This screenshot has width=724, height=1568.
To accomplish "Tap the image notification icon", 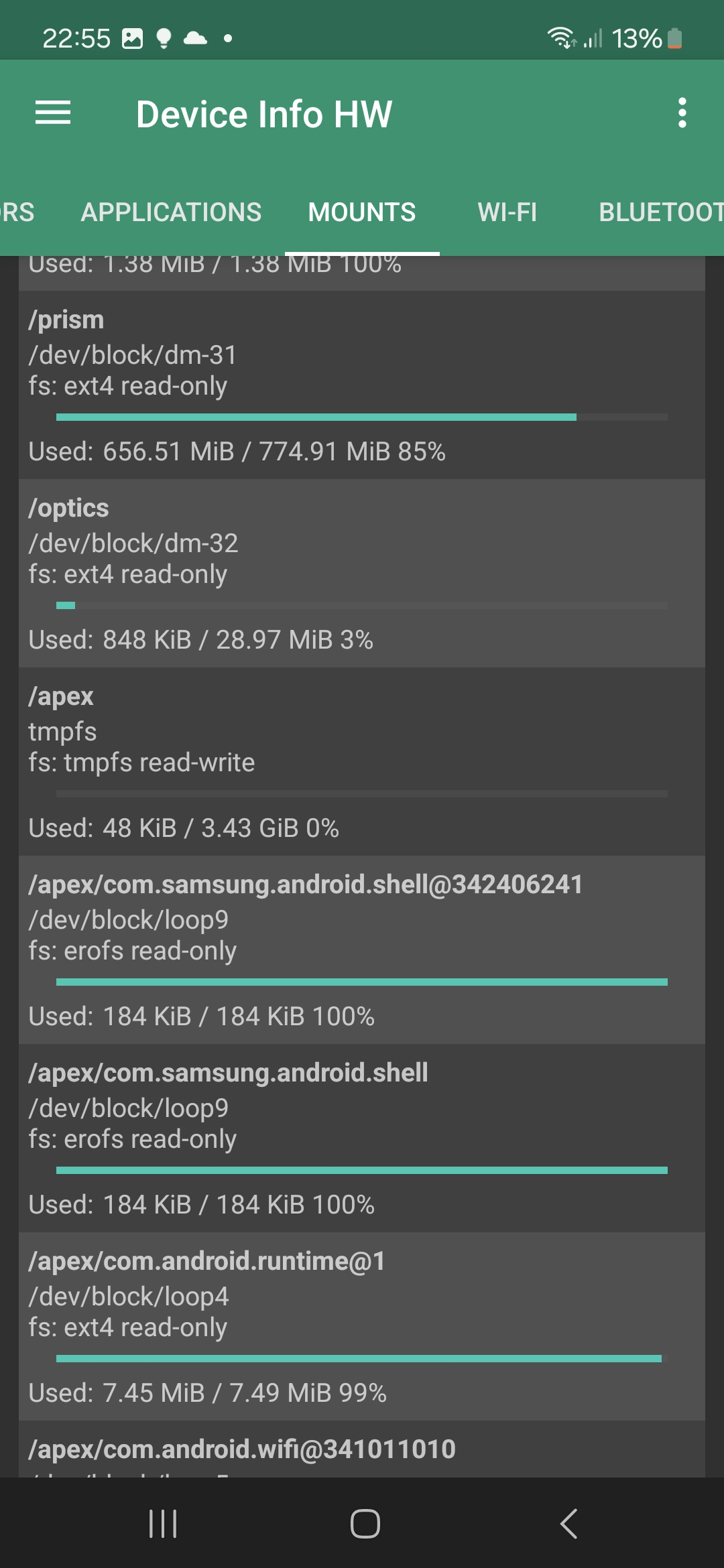I will click(133, 39).
